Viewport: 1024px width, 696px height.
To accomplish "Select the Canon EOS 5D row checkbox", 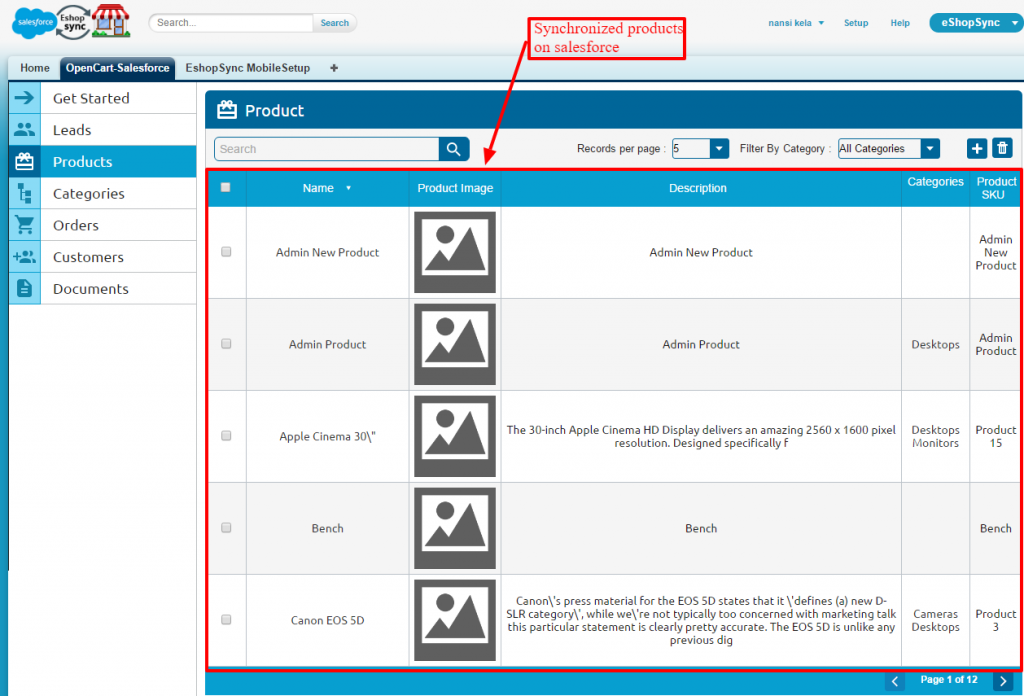I will coord(226,620).
